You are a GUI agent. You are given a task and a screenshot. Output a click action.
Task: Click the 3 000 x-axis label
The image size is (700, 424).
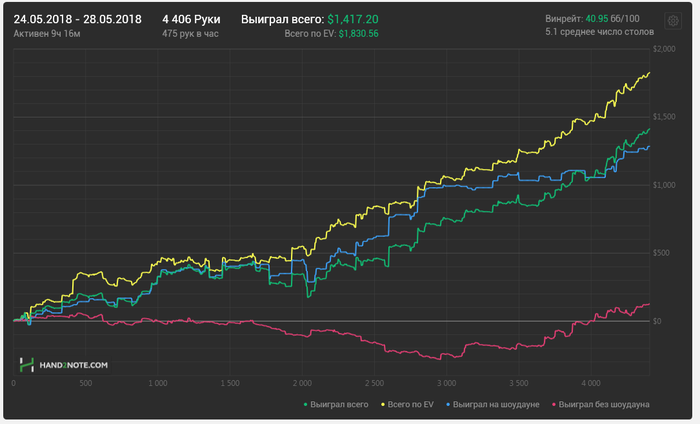point(446,383)
